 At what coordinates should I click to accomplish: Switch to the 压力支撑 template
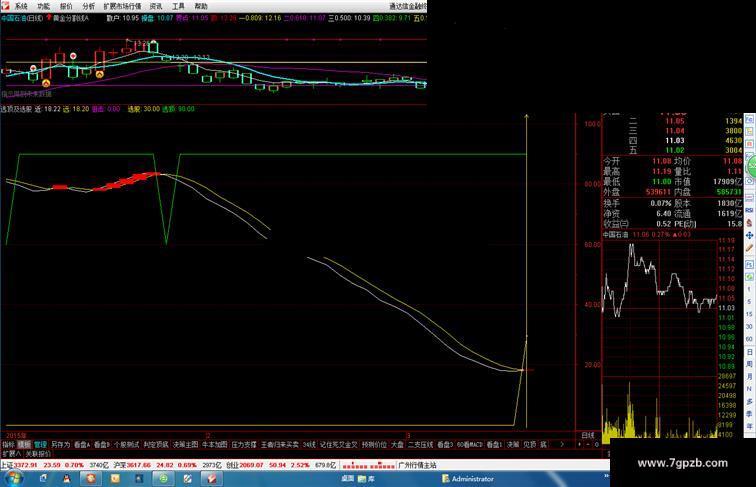click(244, 445)
